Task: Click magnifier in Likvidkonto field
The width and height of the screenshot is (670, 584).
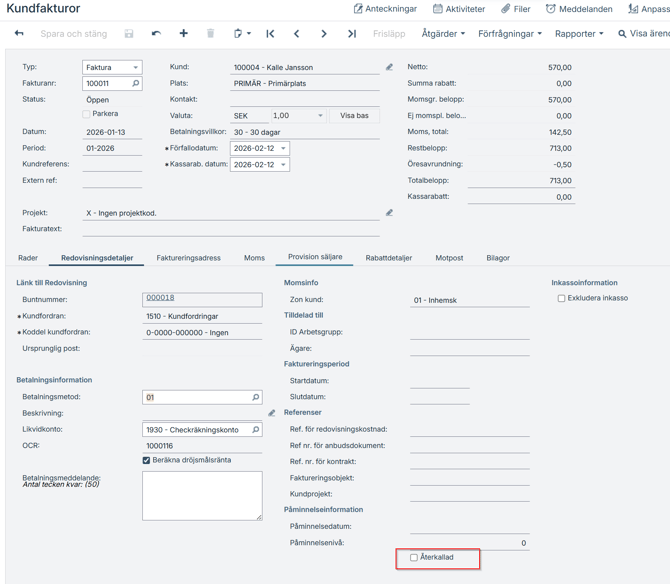Action: click(x=256, y=430)
